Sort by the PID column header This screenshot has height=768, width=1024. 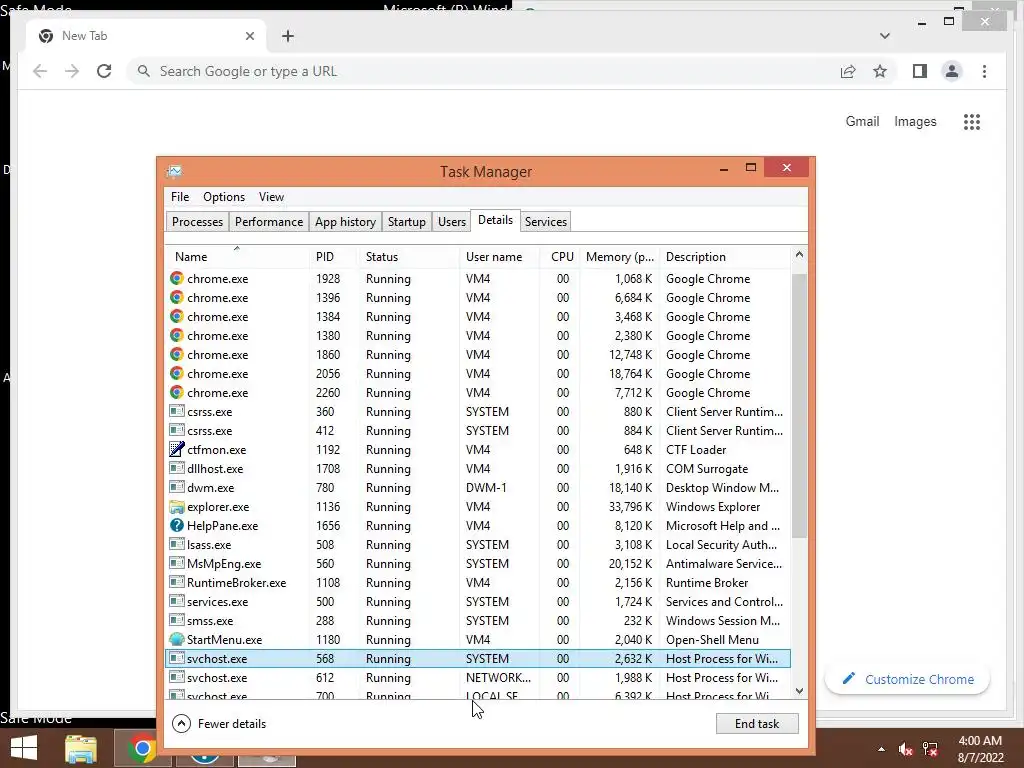pyautogui.click(x=333, y=257)
